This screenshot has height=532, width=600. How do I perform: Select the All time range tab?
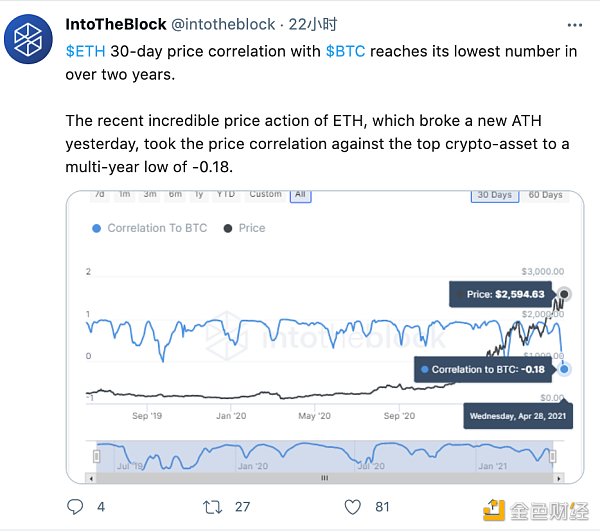coord(300,194)
